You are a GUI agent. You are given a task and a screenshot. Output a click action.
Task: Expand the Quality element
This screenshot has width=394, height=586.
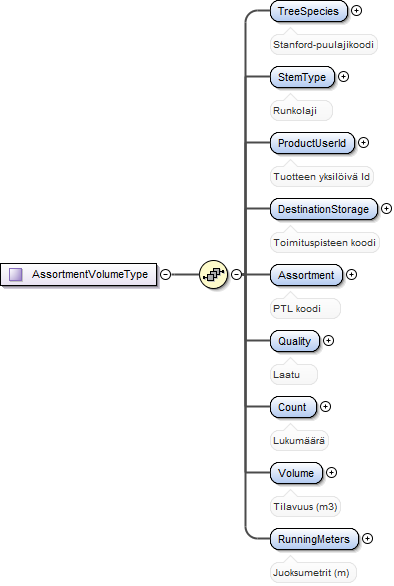[328, 340]
